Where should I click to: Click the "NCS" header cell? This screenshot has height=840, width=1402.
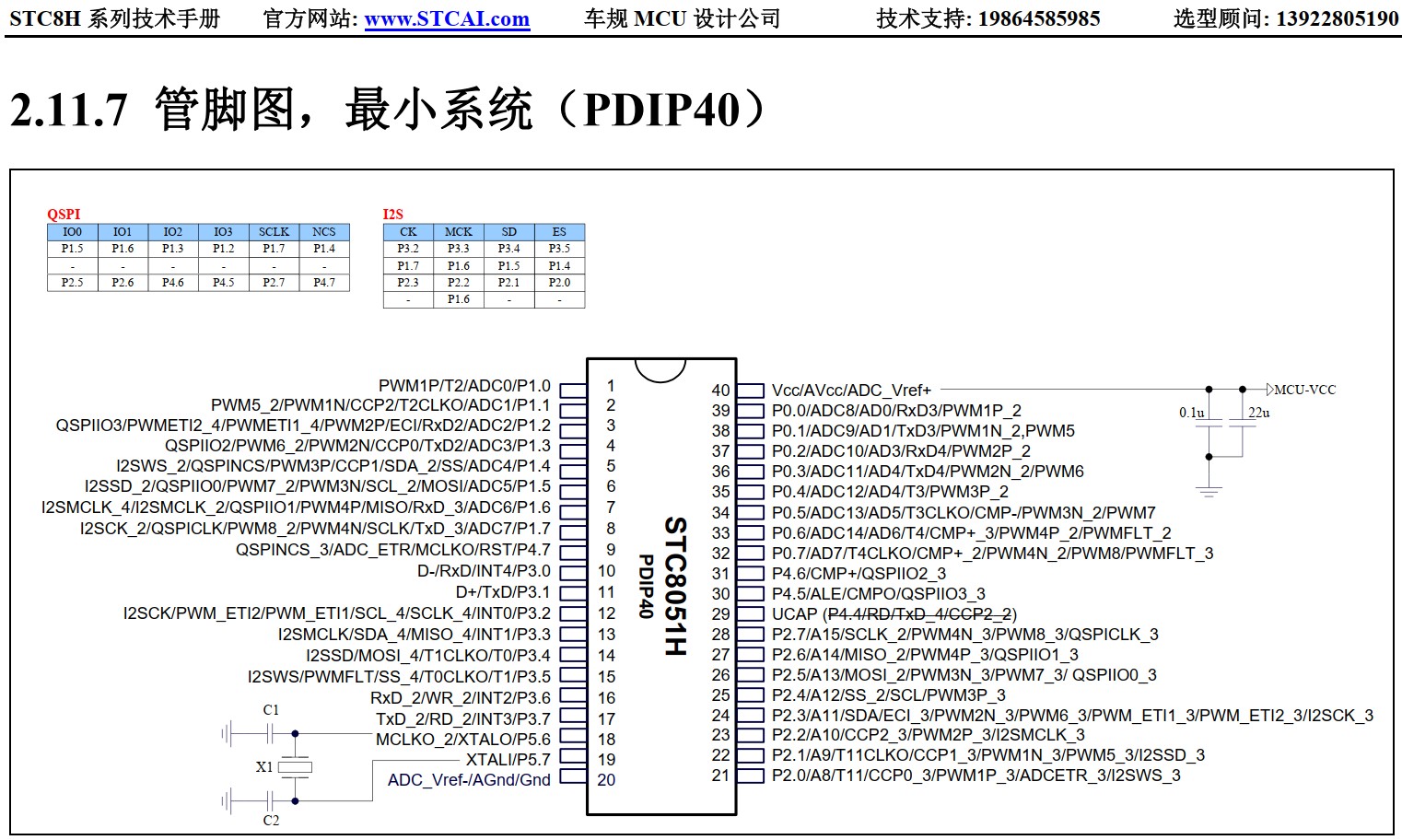[324, 232]
